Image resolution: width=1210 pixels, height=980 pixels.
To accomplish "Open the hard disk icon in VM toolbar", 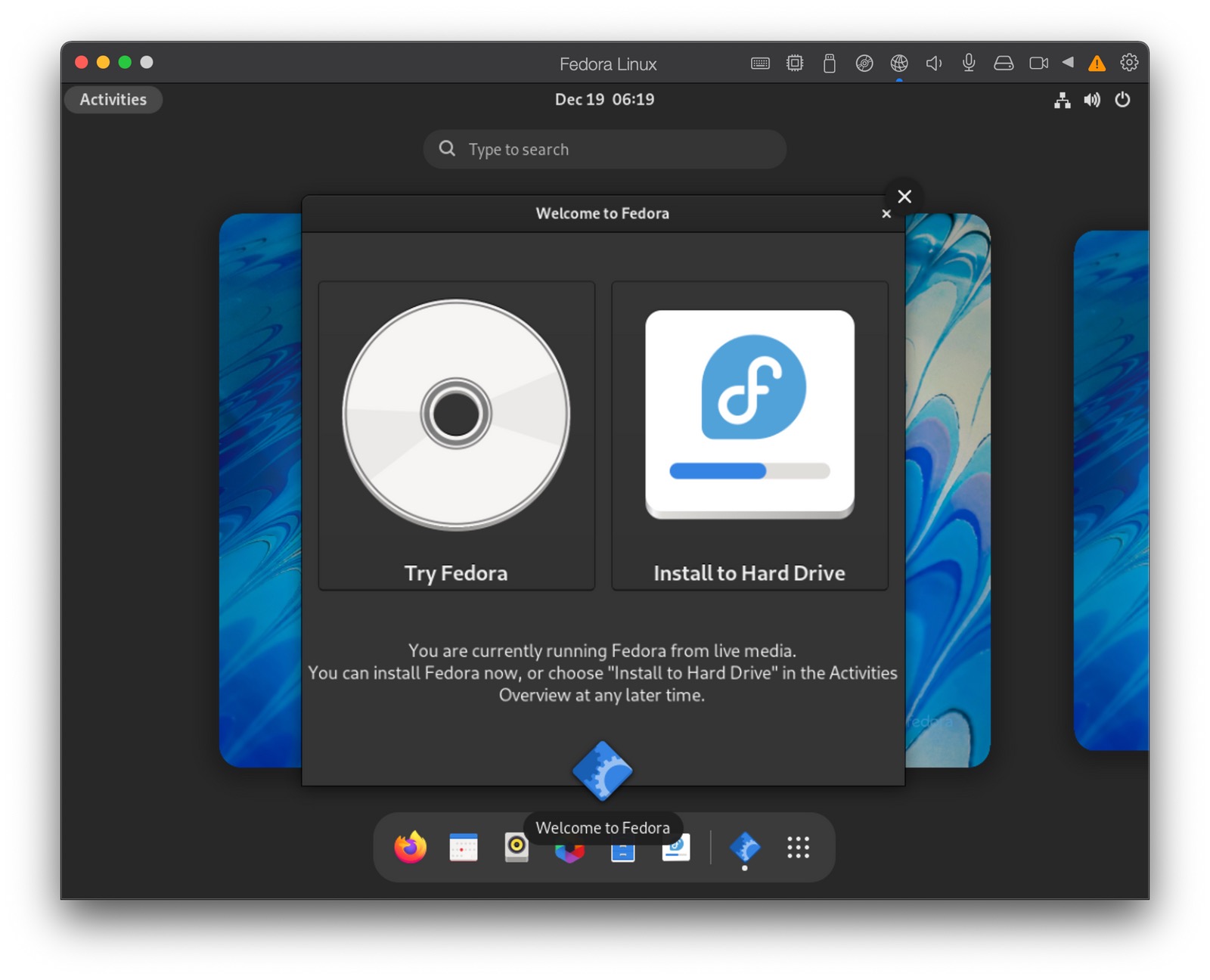I will pos(1004,64).
